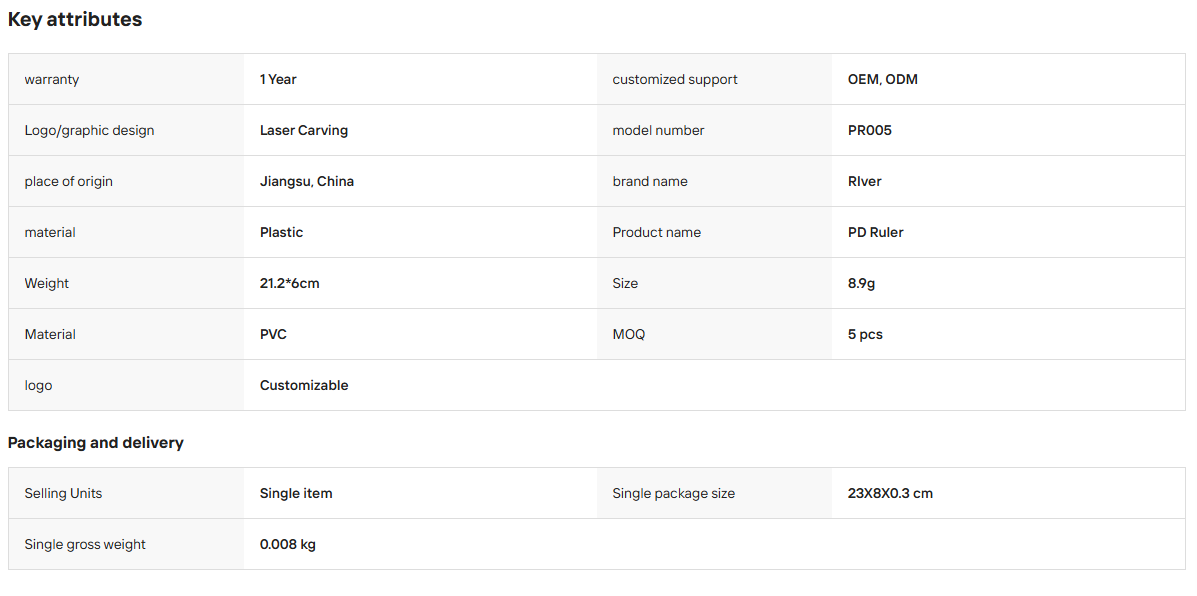The height and width of the screenshot is (596, 1197).
Task: Click the '23X8X0.3 cm' value
Action: 890,494
